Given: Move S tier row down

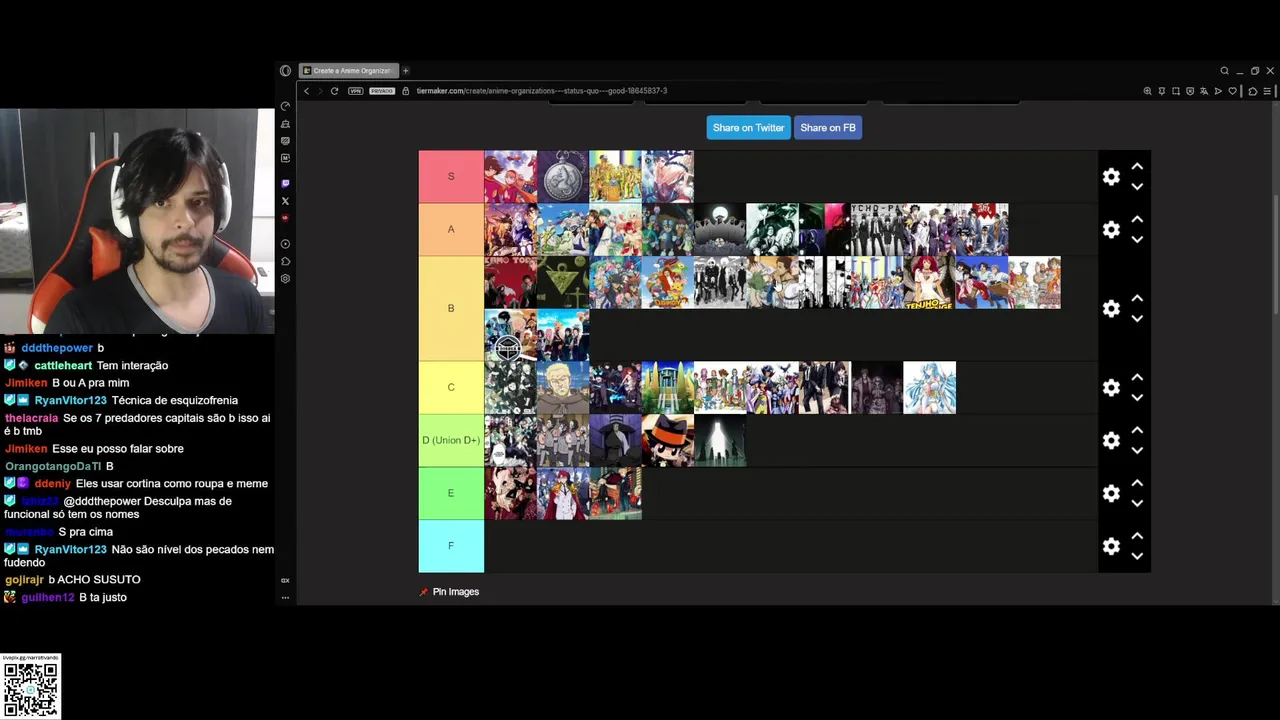Looking at the screenshot, I should 1137,187.
